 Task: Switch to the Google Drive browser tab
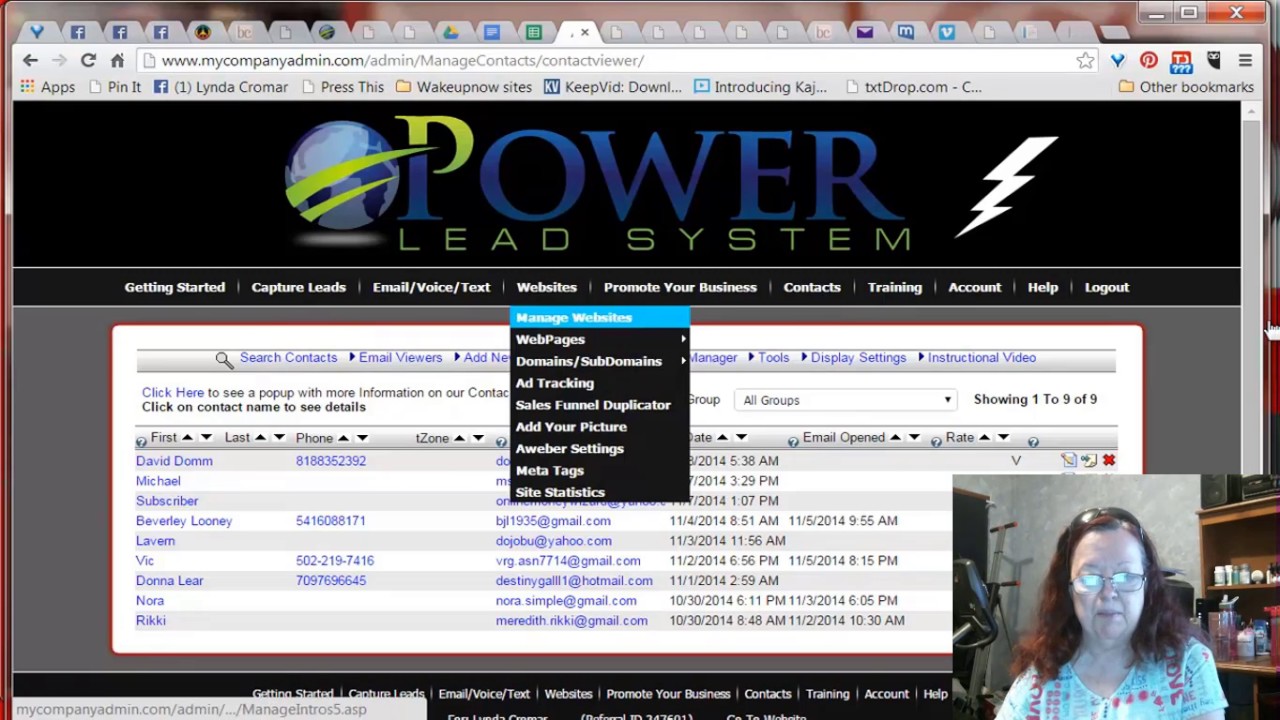450,32
